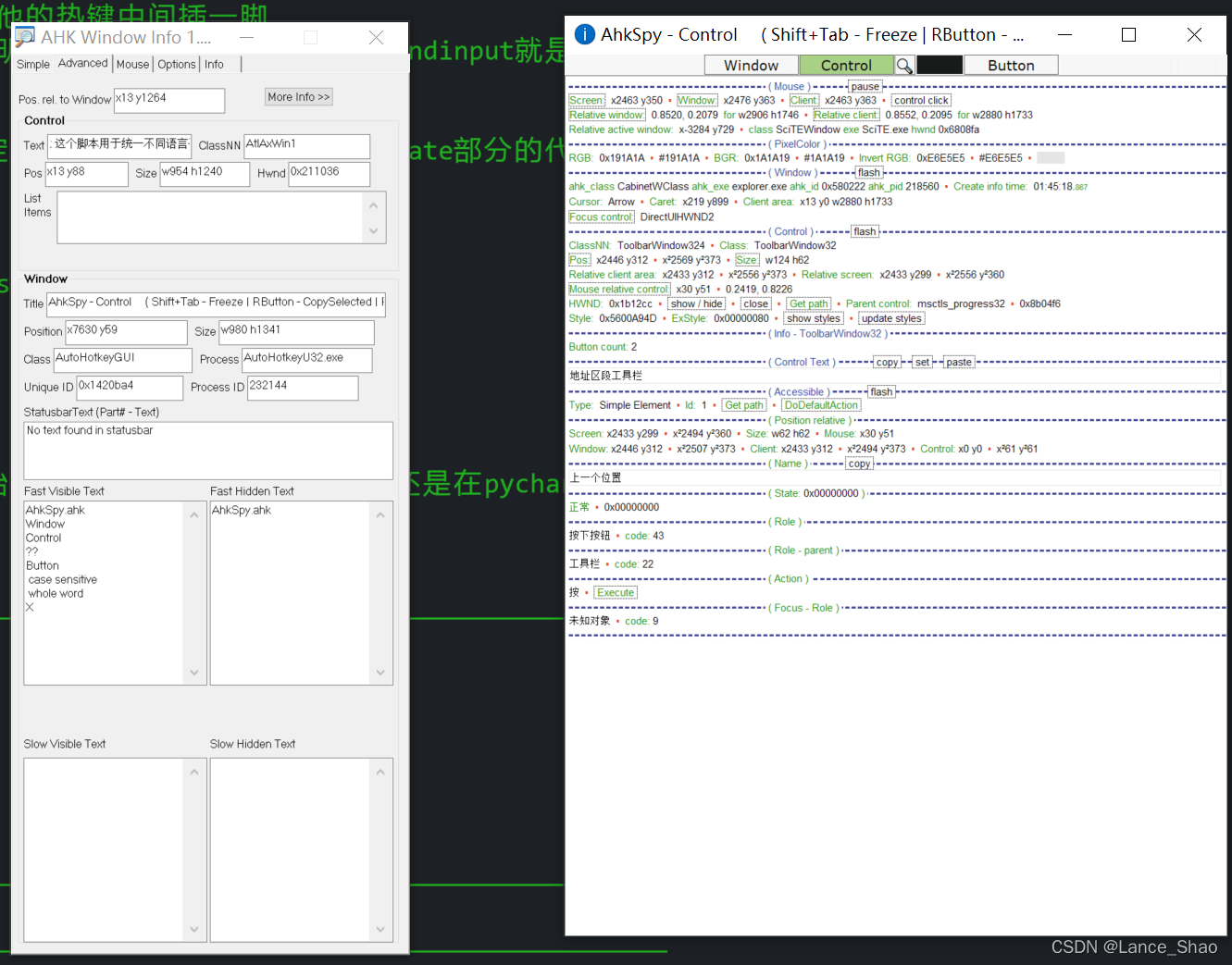Click the Control Size field w954 h1240
Screen dimensions: 1232x965
205,174
